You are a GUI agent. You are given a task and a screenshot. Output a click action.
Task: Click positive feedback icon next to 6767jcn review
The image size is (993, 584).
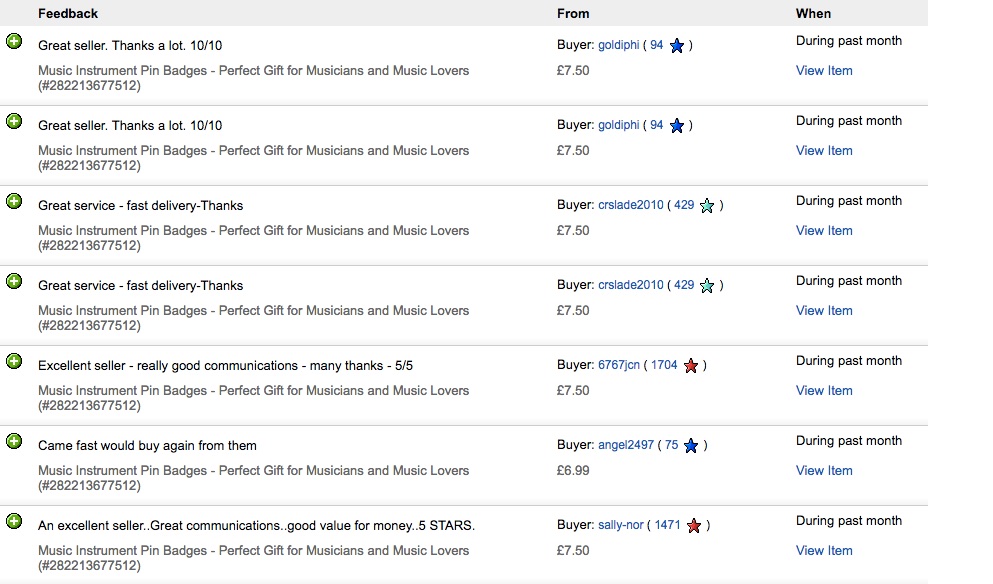click(14, 361)
